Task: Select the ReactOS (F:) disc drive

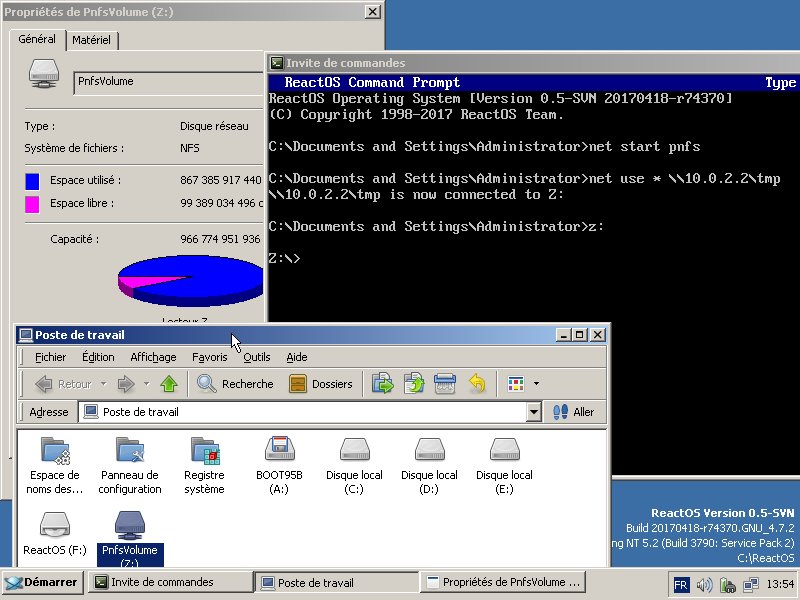Action: pos(55,534)
